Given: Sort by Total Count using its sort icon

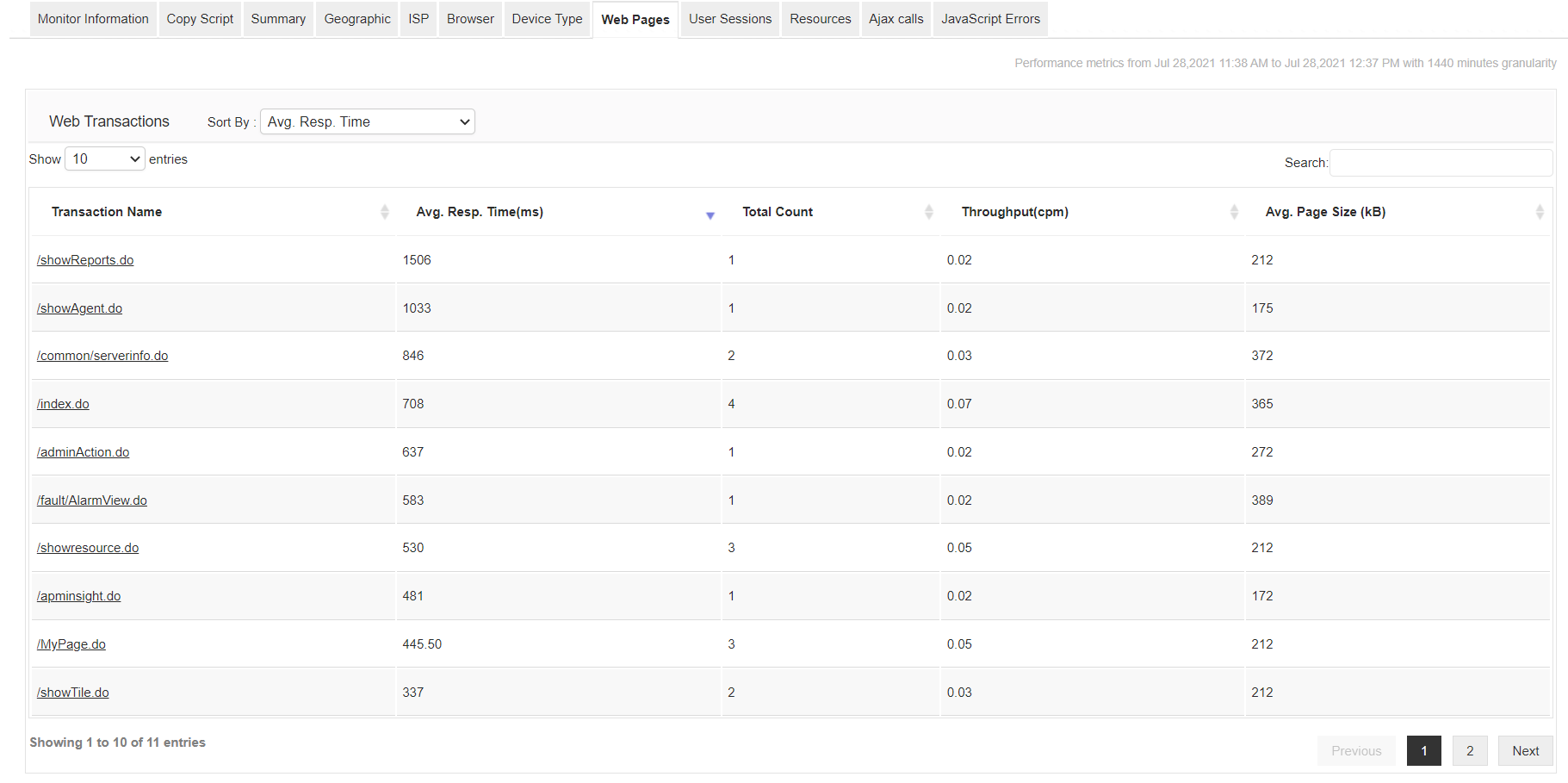Looking at the screenshot, I should [928, 211].
